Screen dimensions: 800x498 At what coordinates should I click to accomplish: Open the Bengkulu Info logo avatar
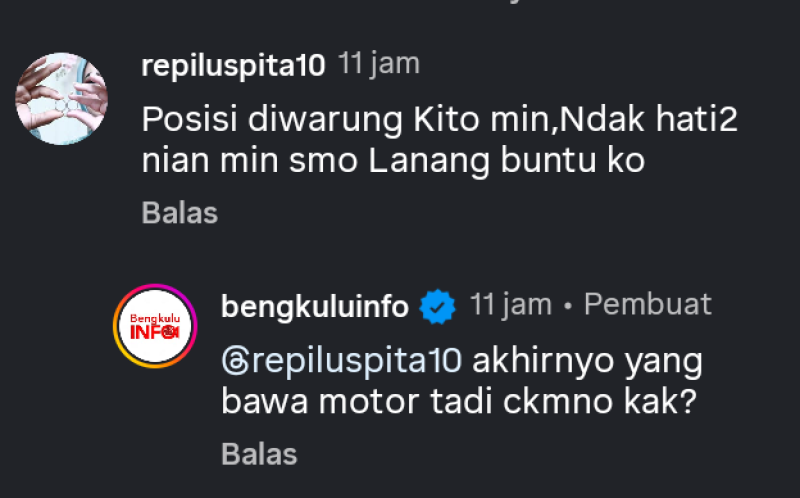[x=154, y=327]
